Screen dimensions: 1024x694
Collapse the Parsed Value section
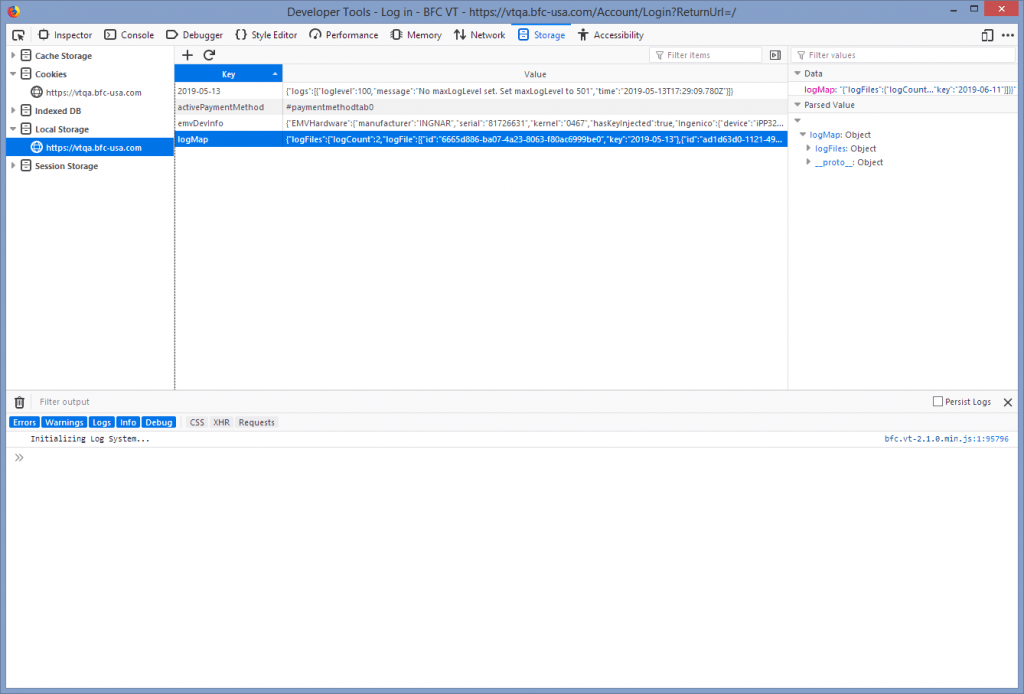coord(797,105)
